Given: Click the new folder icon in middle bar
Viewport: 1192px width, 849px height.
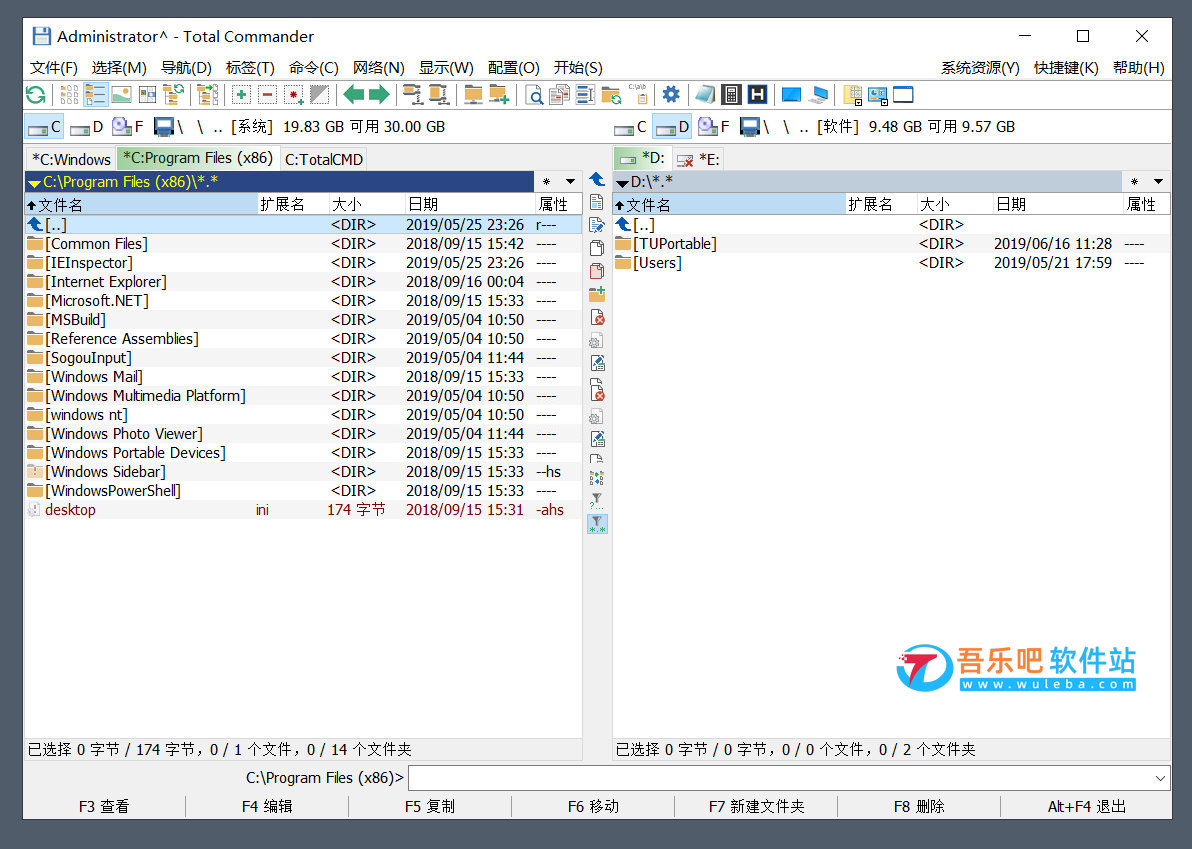Looking at the screenshot, I should [x=597, y=294].
